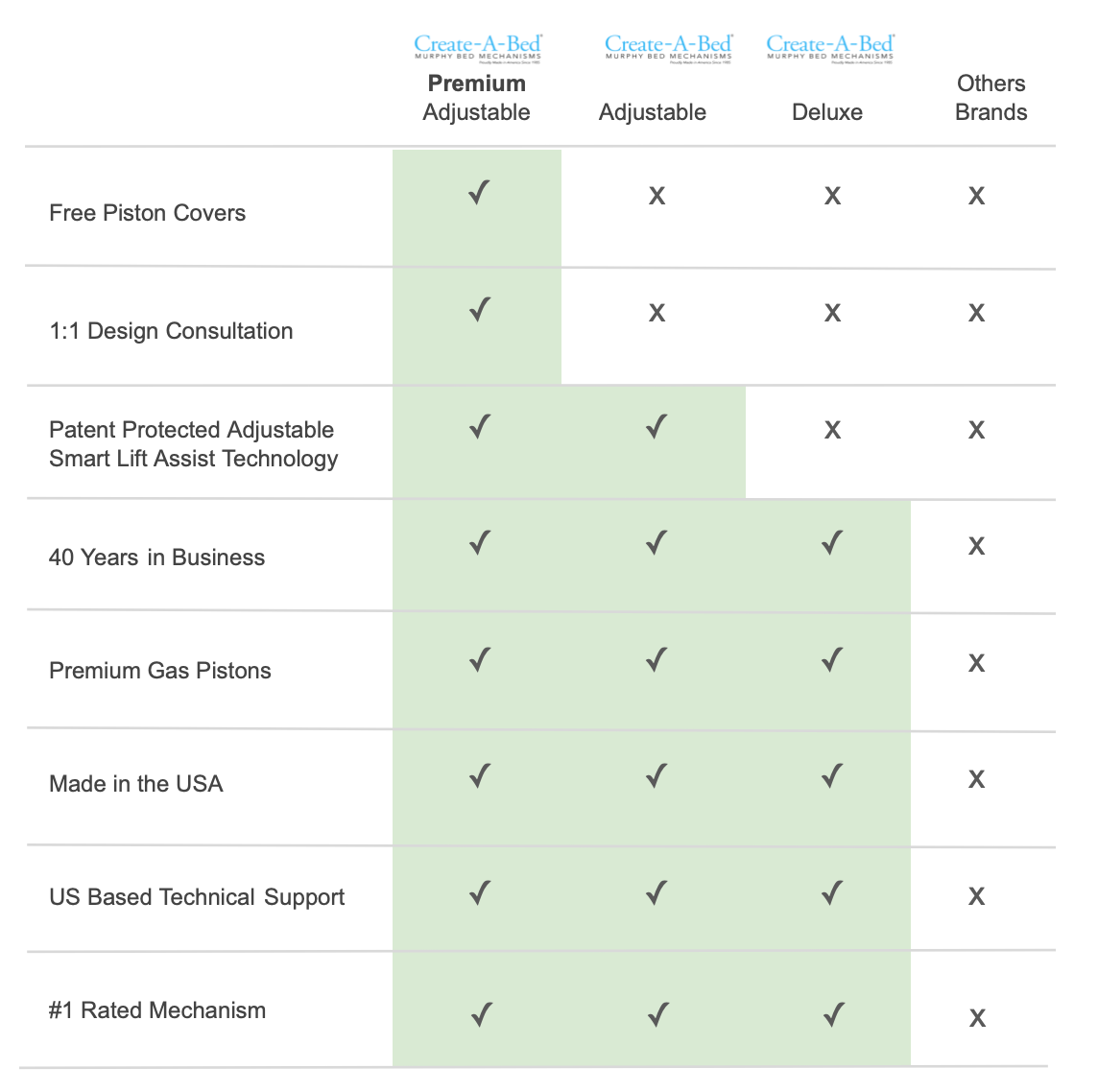The width and height of the screenshot is (1098, 1092).
Task: Click the Patent Protected Adjustable Smart Lift label
Action: pyautogui.click(x=193, y=444)
